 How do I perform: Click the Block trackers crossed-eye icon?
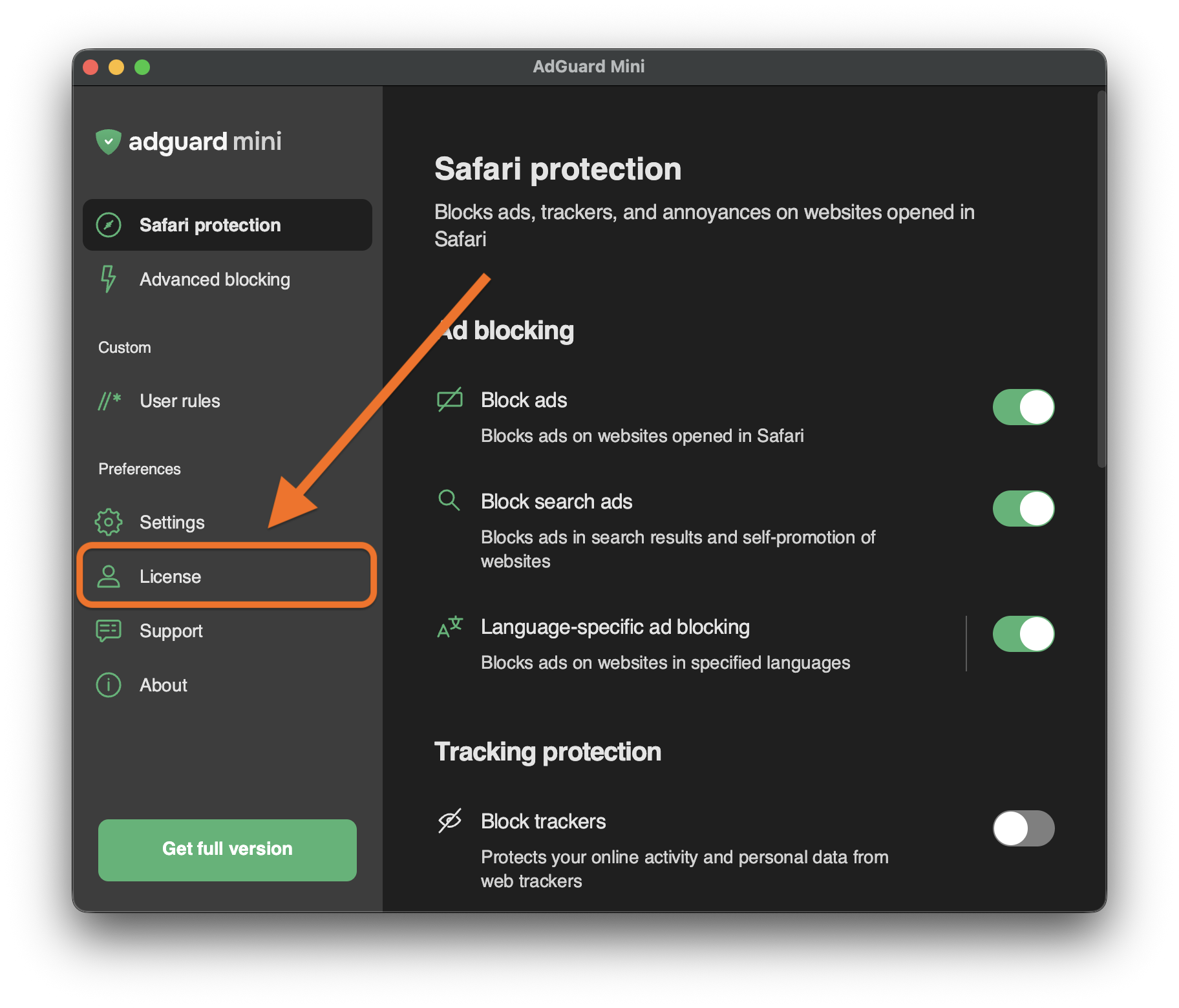click(x=450, y=821)
